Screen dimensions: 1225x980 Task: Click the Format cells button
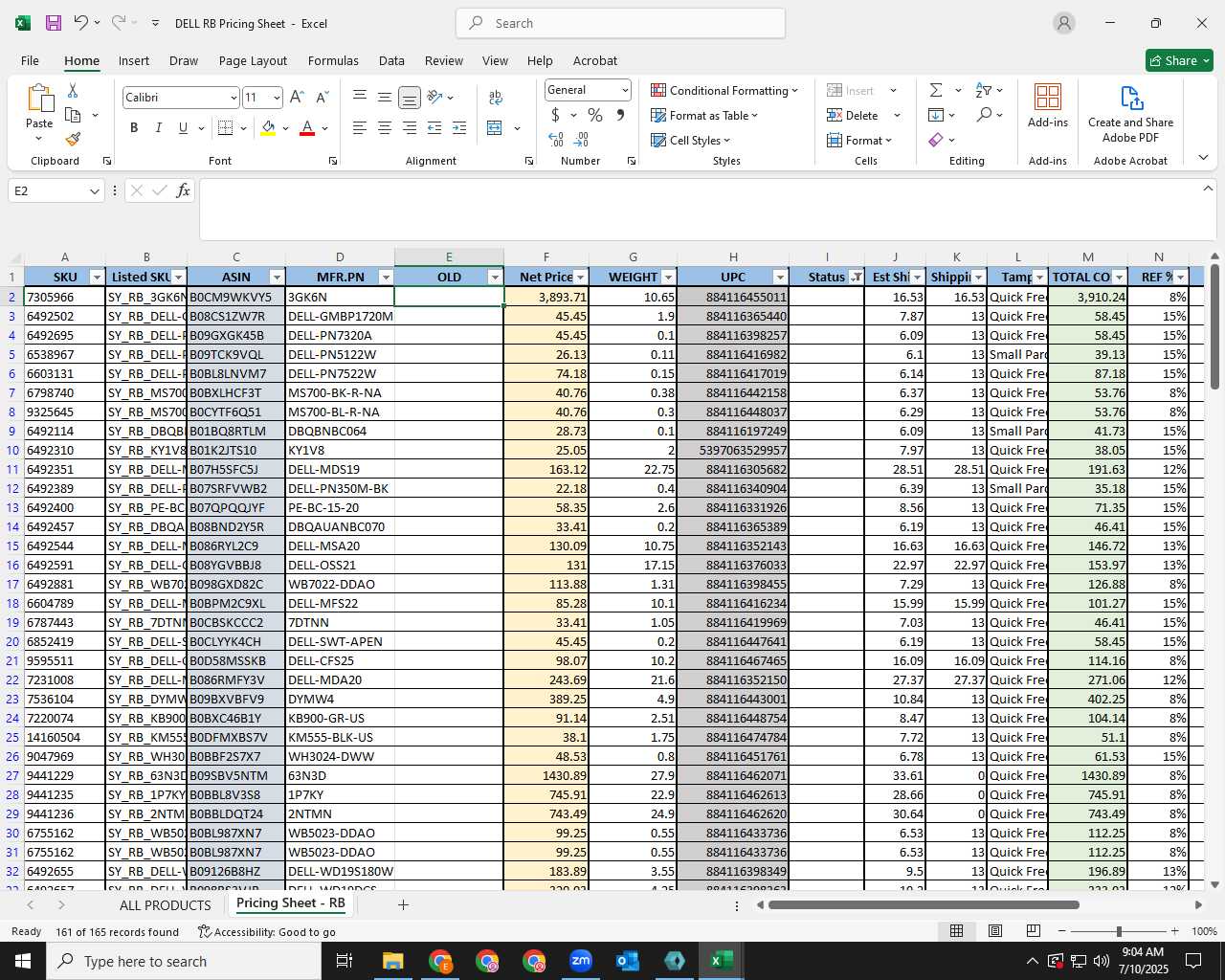point(859,140)
